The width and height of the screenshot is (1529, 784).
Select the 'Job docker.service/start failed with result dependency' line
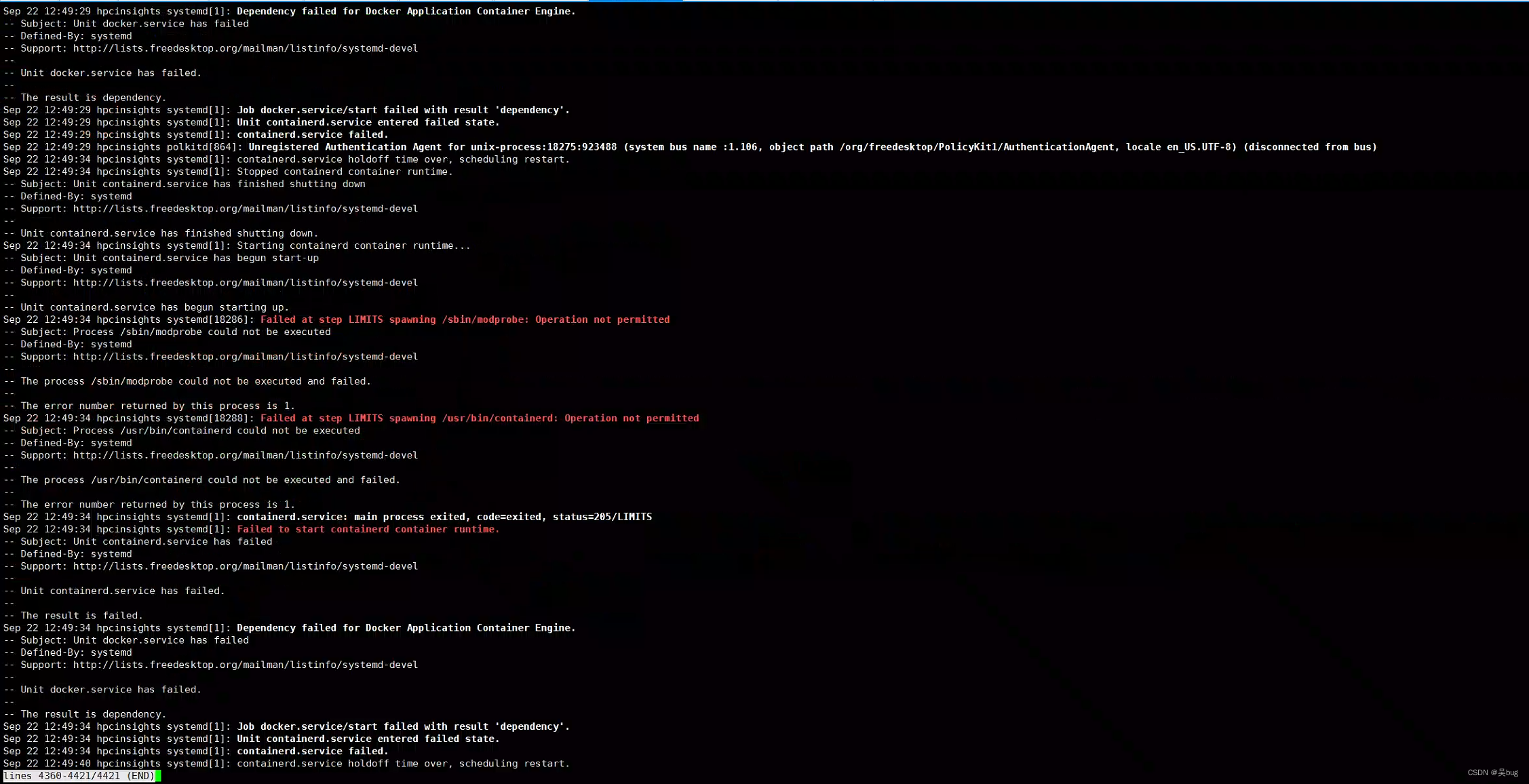404,109
